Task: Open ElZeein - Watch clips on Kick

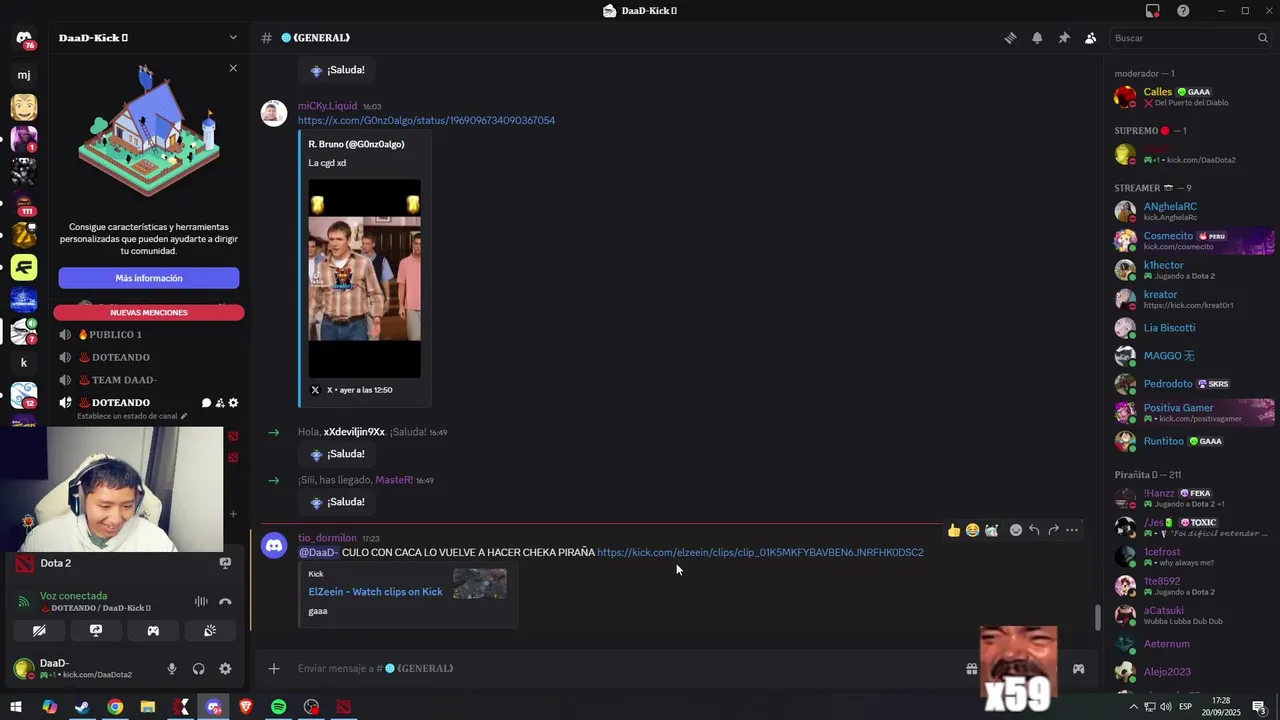Action: 375,592
